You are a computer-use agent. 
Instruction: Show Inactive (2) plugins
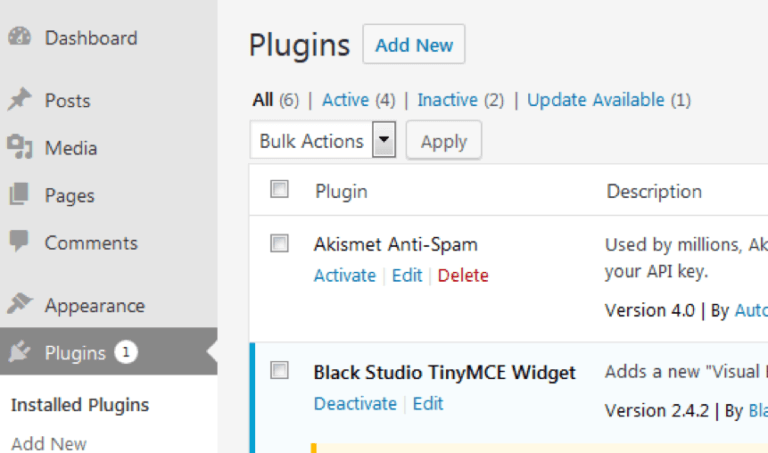[x=460, y=100]
